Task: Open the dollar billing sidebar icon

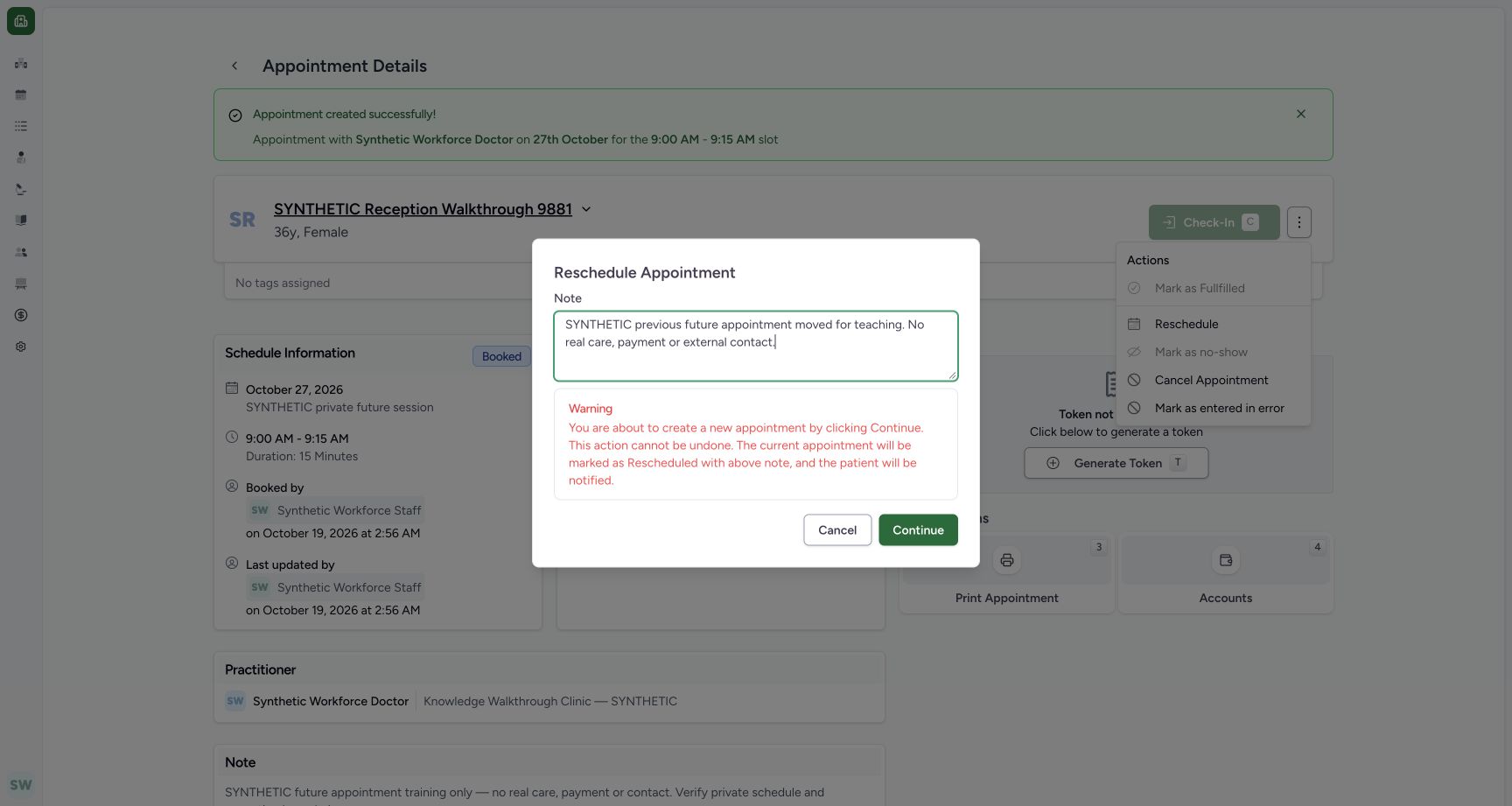Action: (x=21, y=315)
